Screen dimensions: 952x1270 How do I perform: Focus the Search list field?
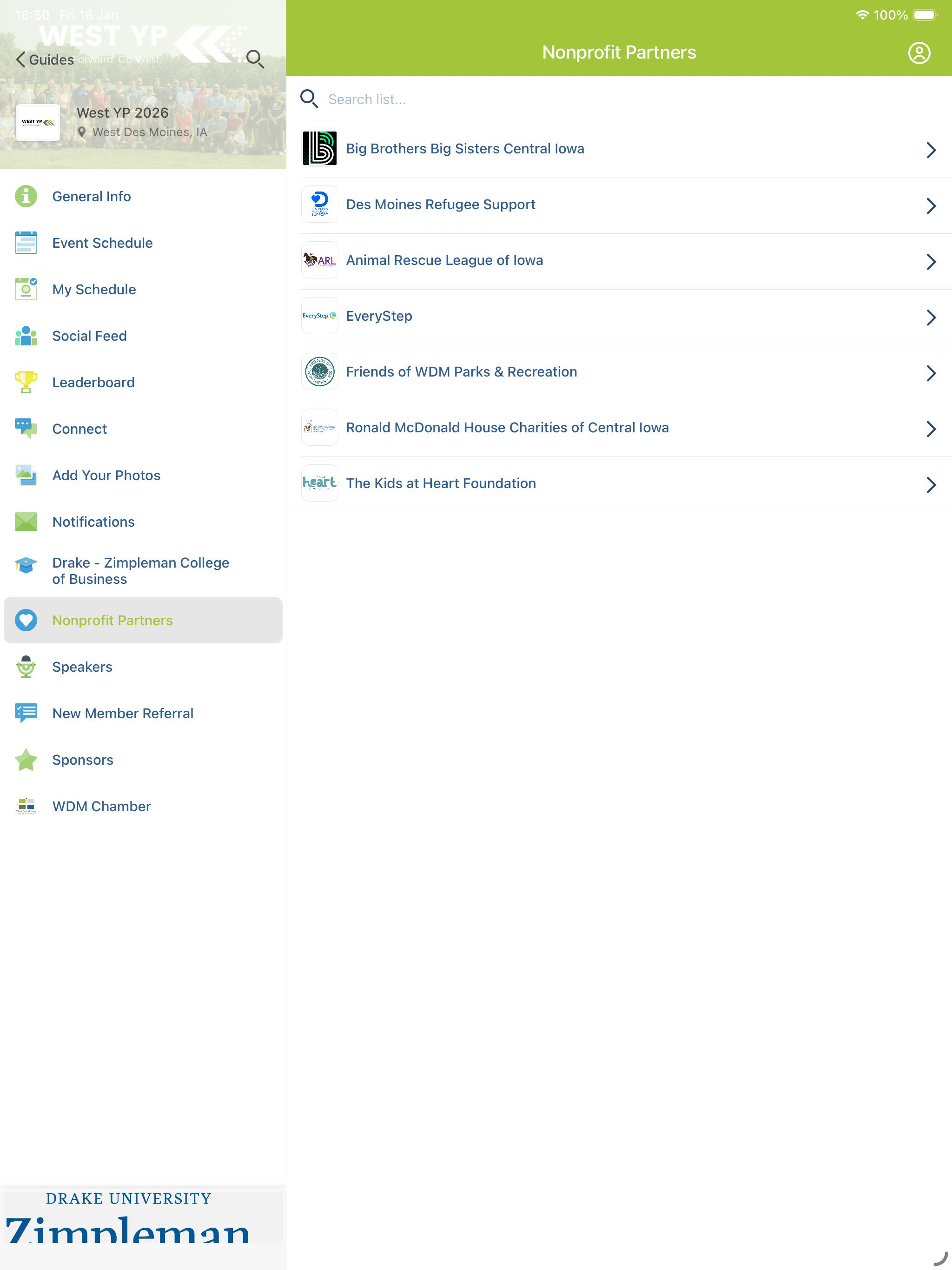619,99
